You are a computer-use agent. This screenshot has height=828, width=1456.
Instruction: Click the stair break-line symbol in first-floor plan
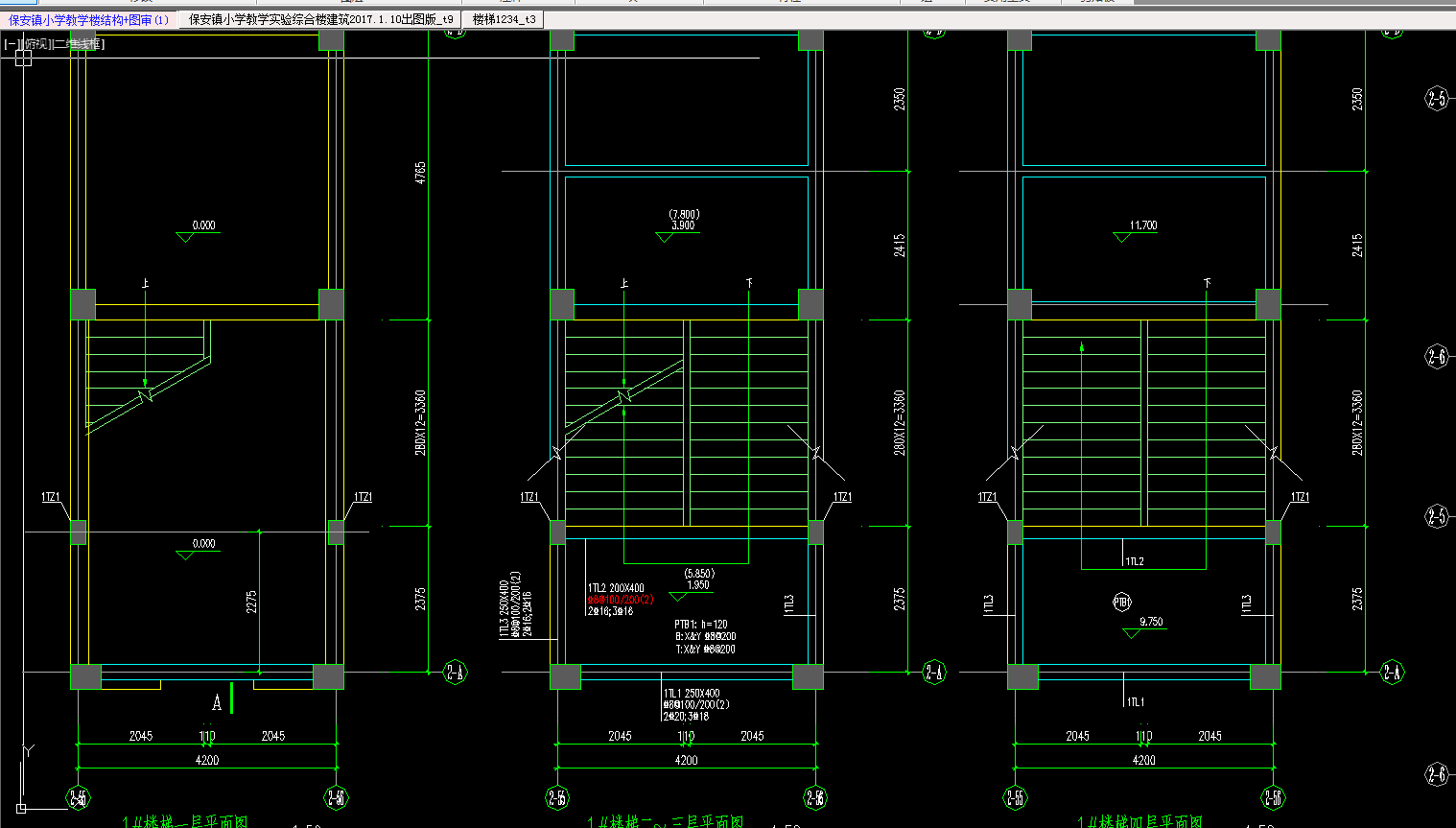tap(147, 394)
